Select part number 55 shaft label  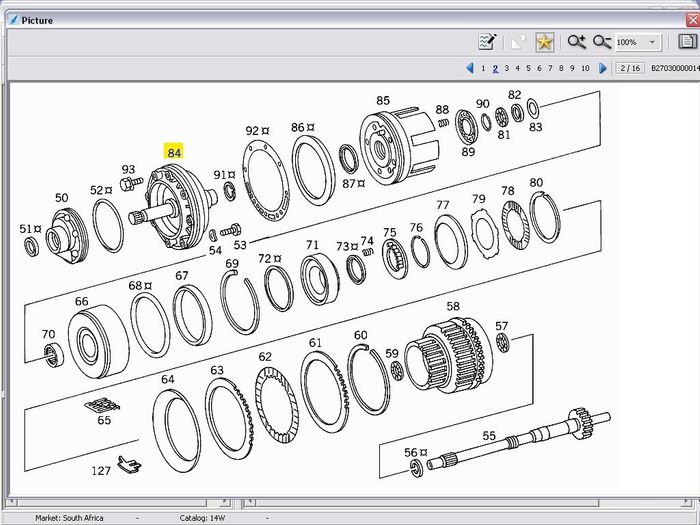[x=489, y=436]
